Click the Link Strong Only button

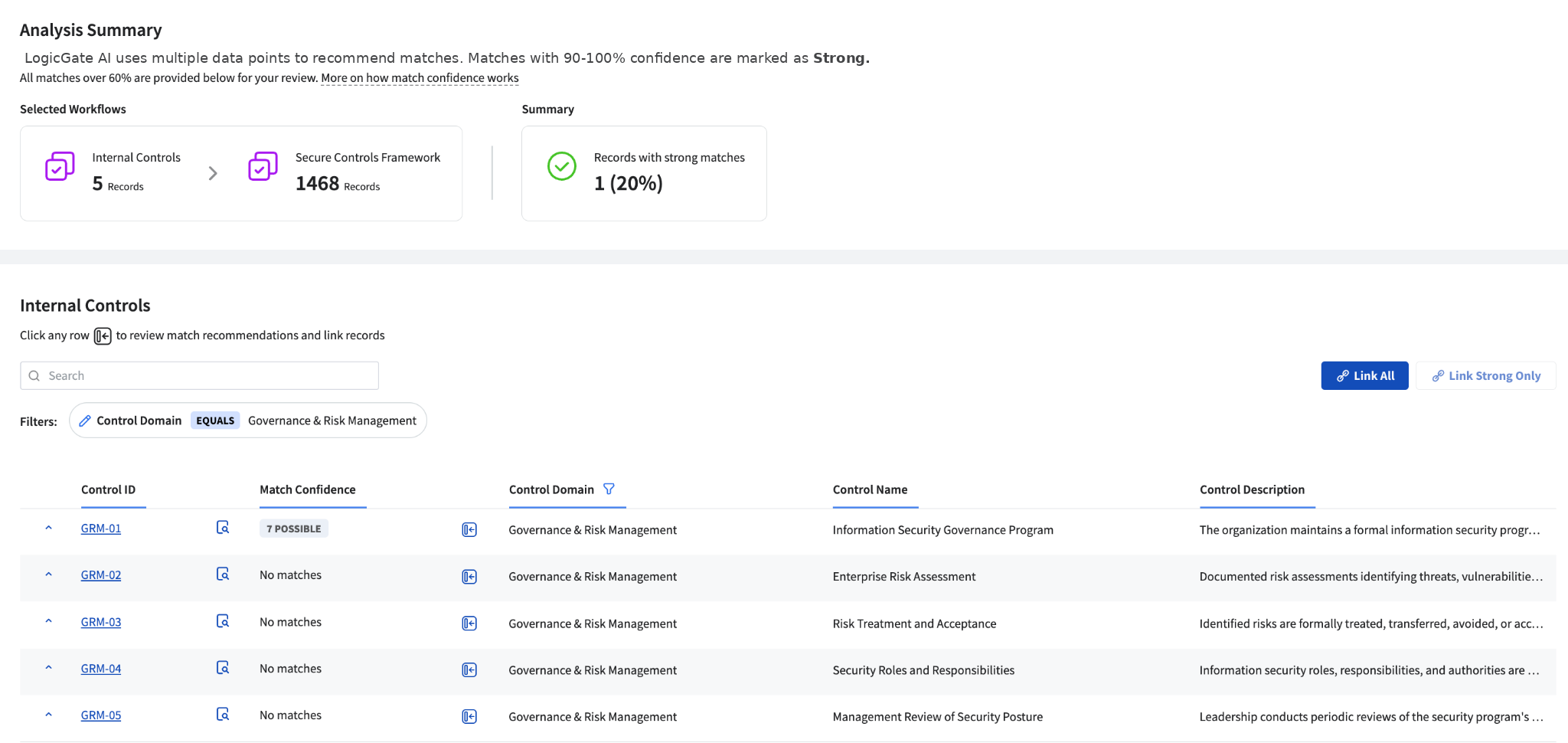tap(1485, 376)
